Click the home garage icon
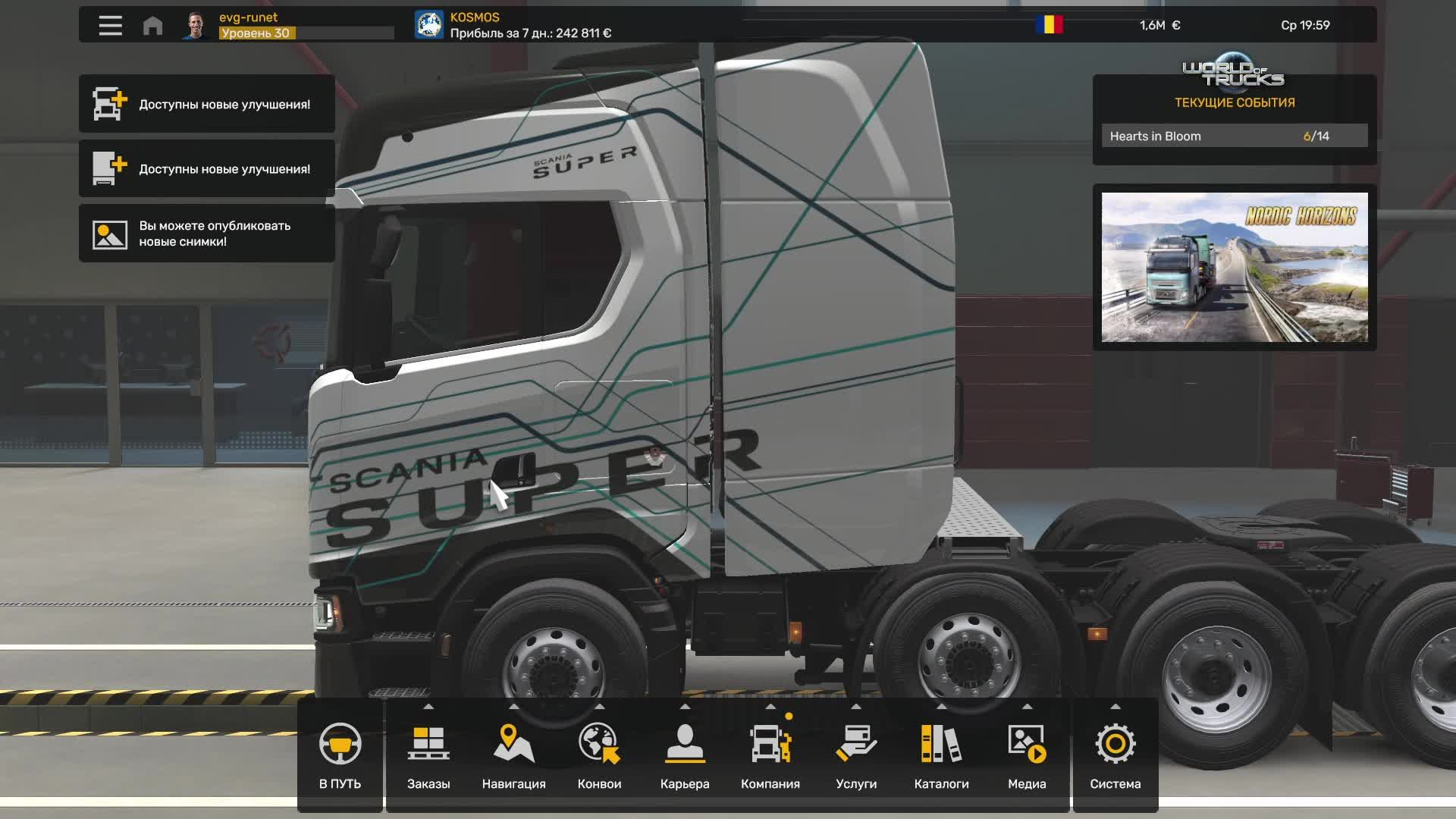This screenshot has width=1456, height=819. (154, 25)
